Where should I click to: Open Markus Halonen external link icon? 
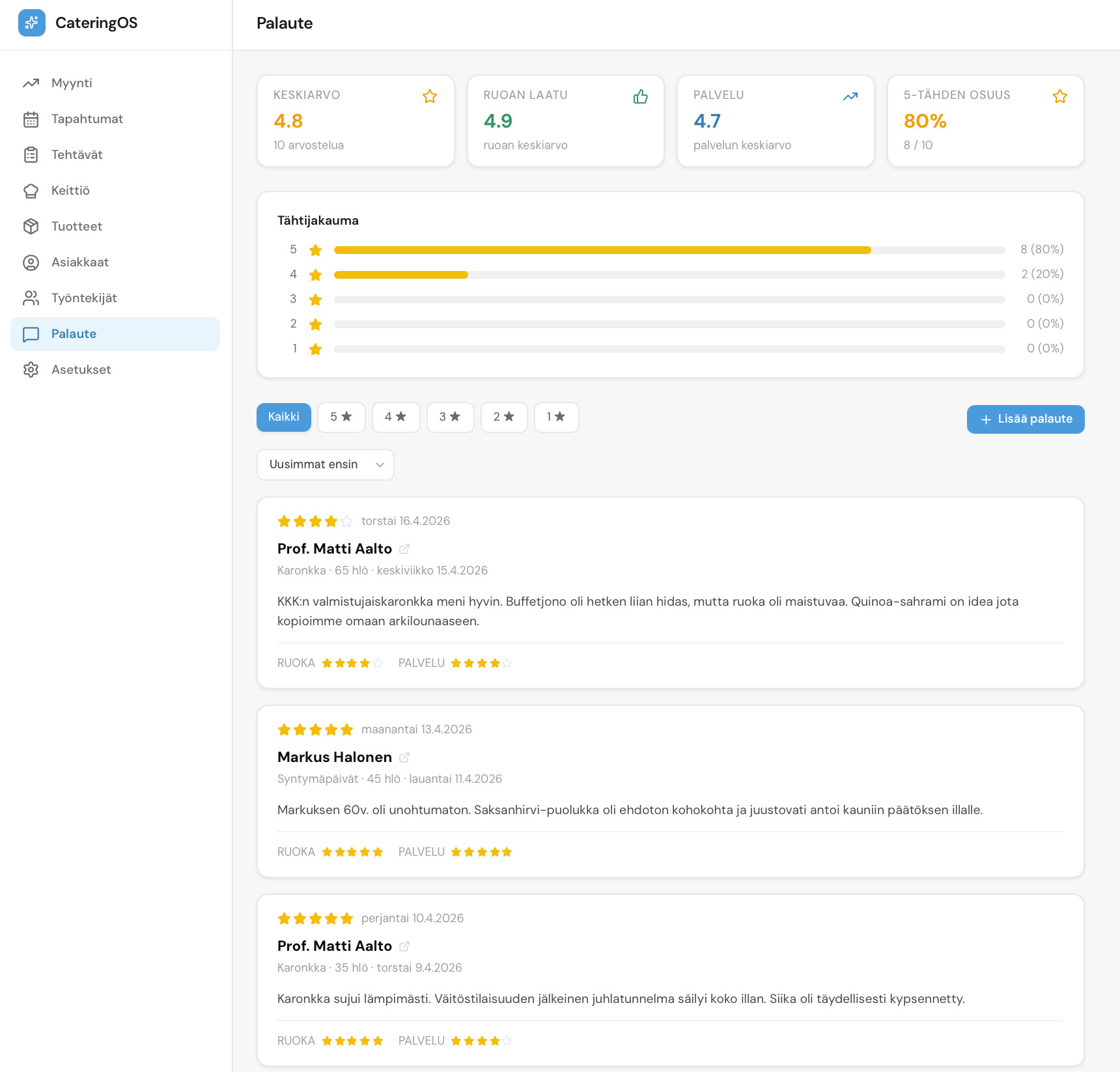point(404,757)
